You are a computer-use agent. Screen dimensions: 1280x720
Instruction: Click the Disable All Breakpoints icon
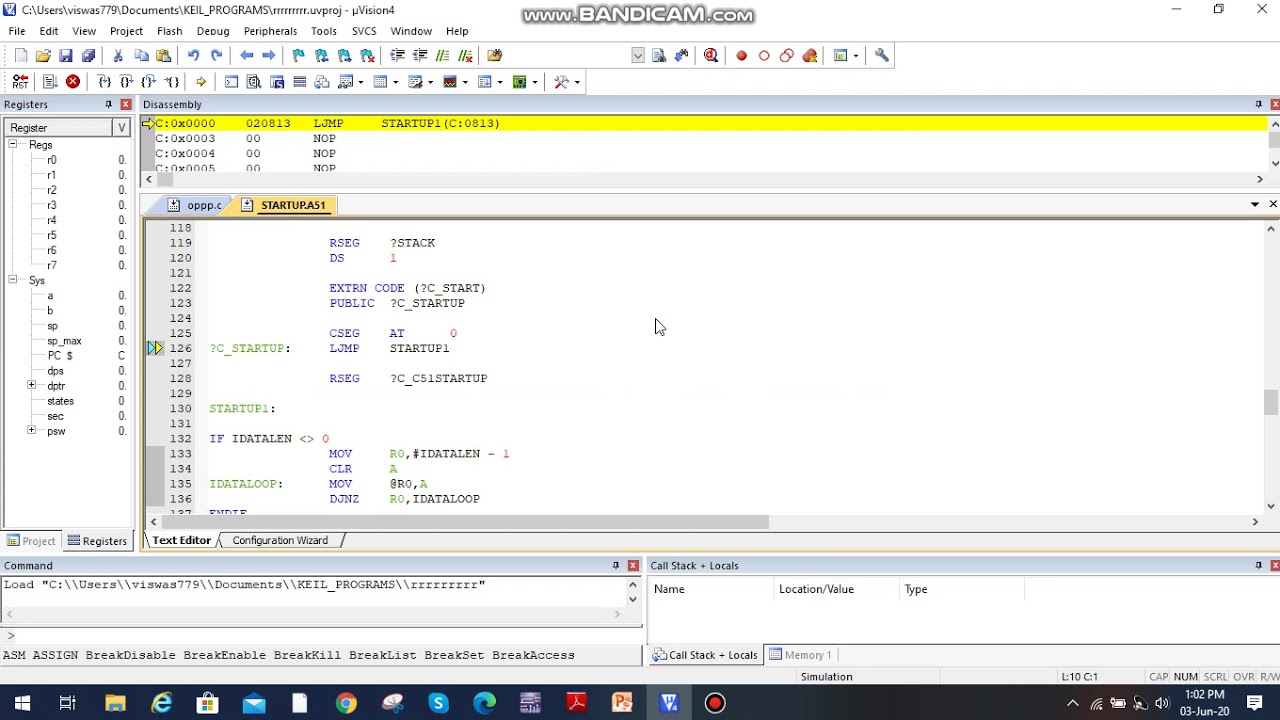click(x=787, y=56)
